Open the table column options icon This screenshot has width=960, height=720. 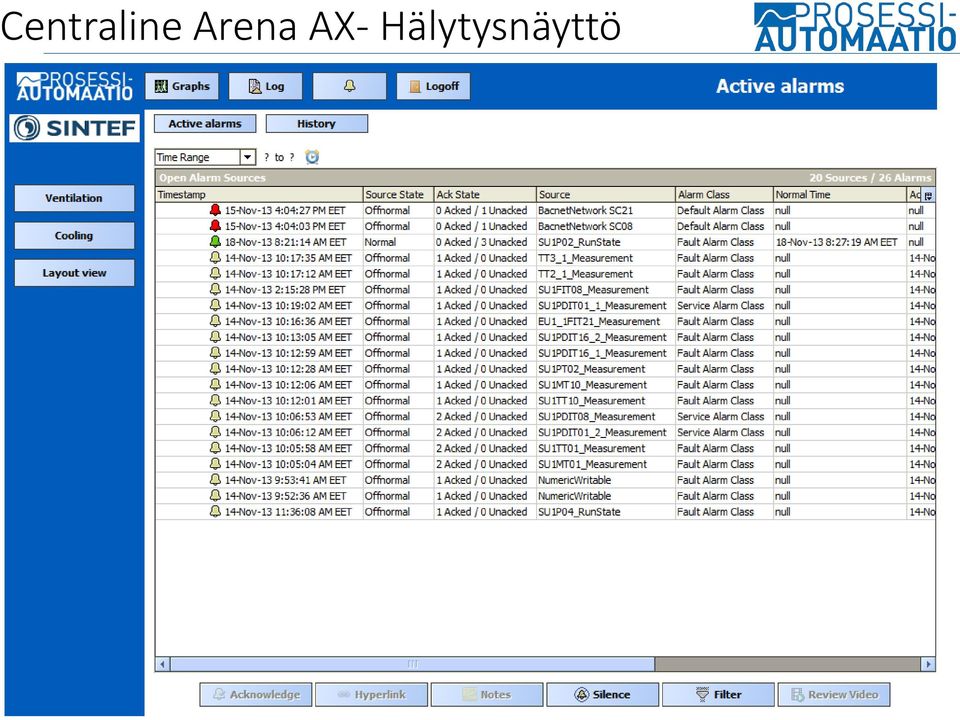pos(928,195)
